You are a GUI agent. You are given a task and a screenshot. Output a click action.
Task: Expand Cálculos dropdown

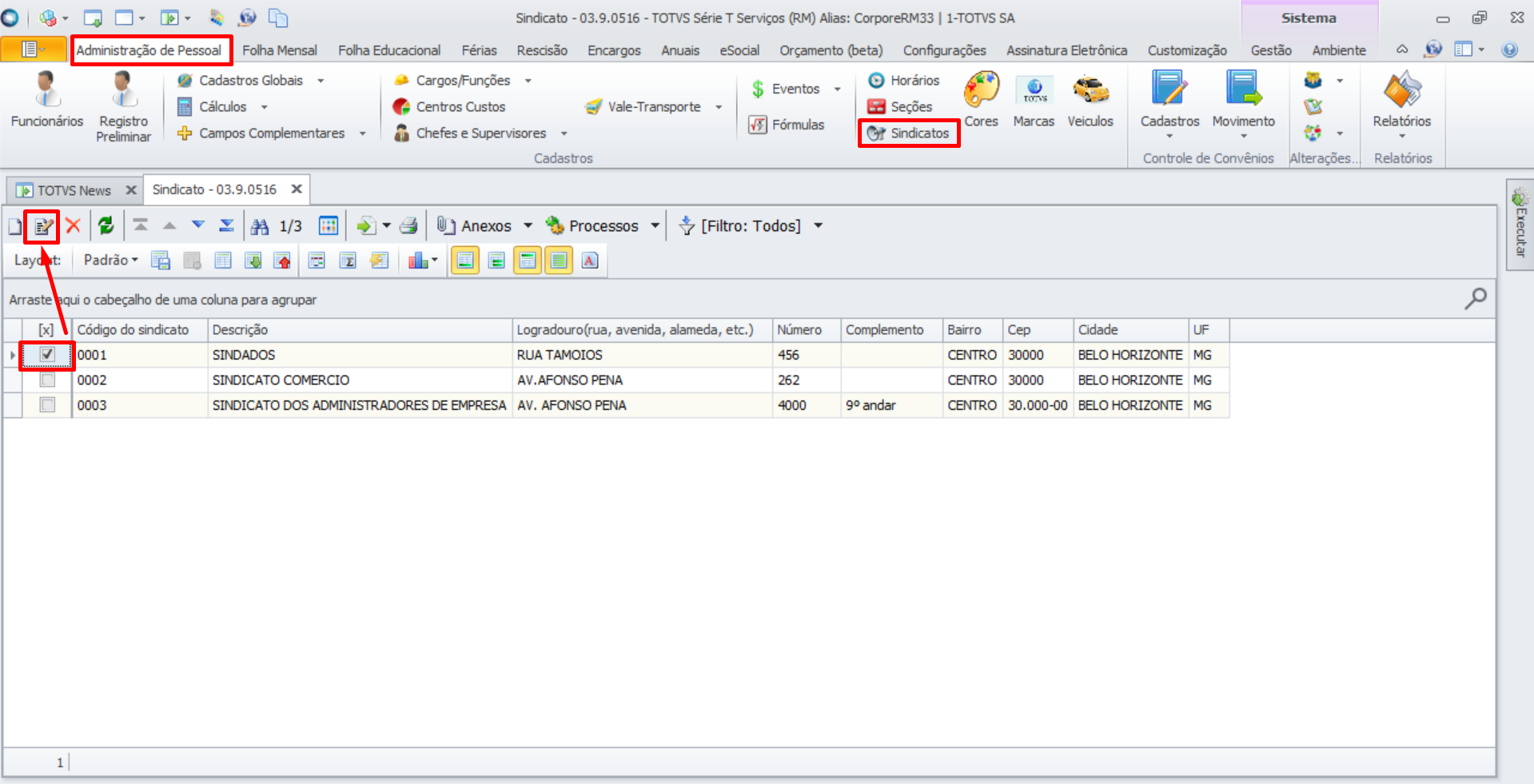click(x=264, y=107)
